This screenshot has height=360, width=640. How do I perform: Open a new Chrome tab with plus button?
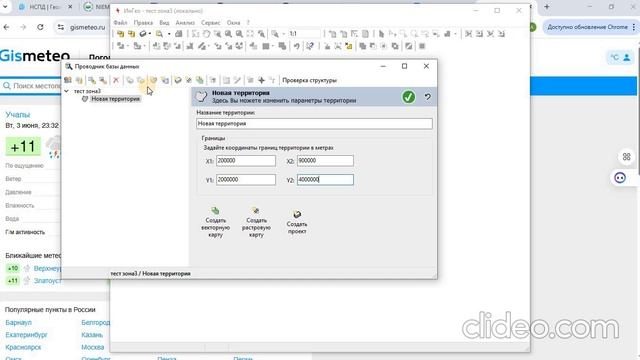pyautogui.click(x=547, y=7)
